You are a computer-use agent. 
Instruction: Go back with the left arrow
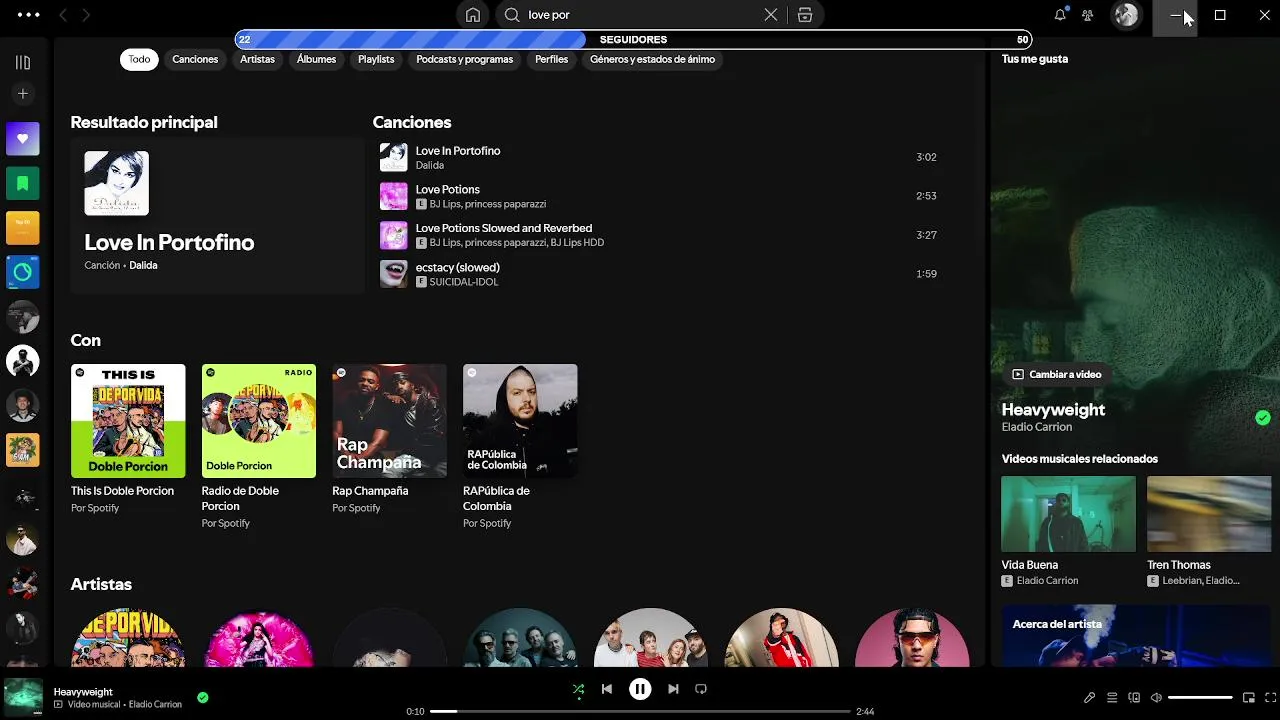63,15
